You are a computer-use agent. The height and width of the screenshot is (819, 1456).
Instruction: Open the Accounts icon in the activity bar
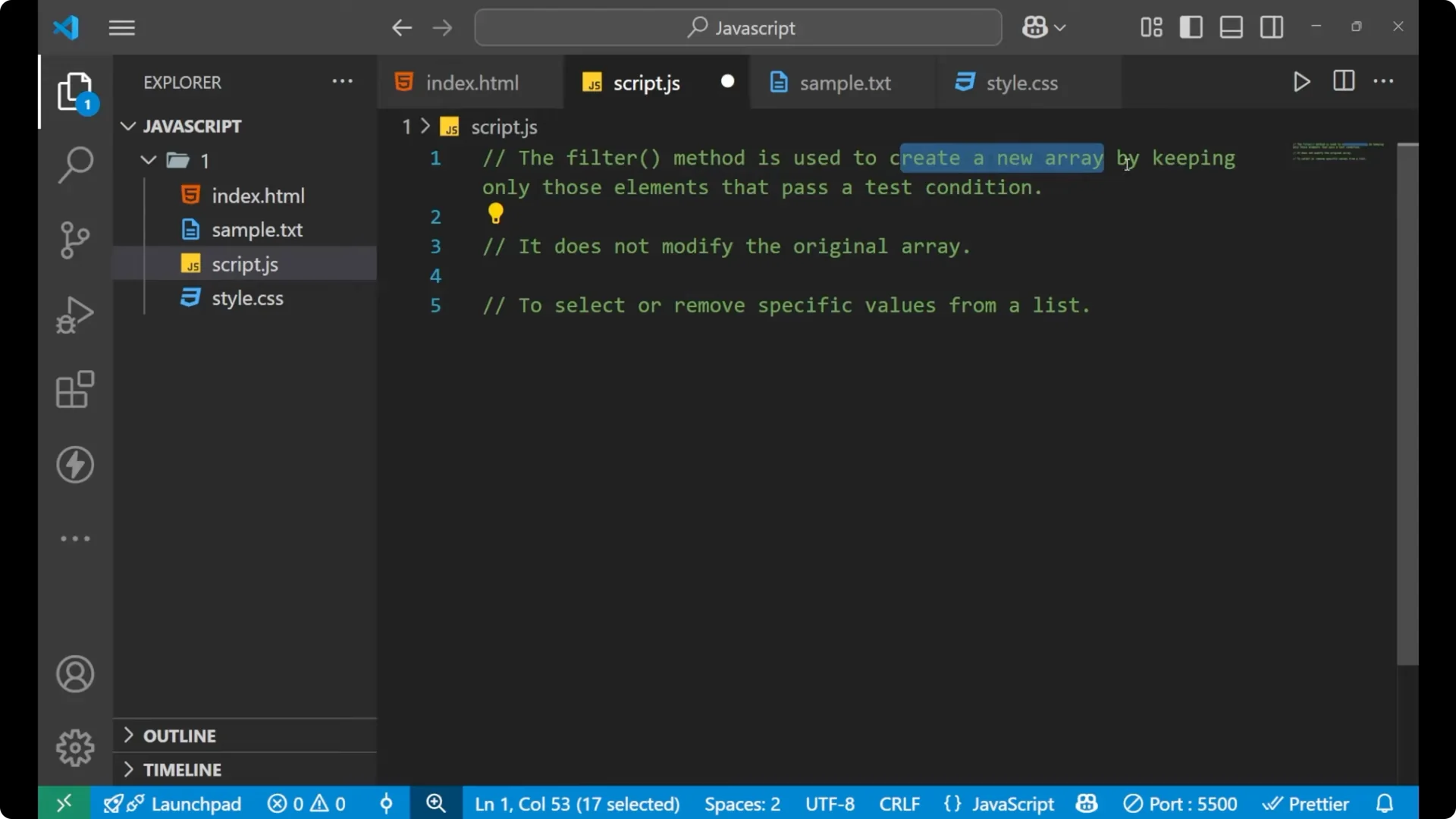74,674
